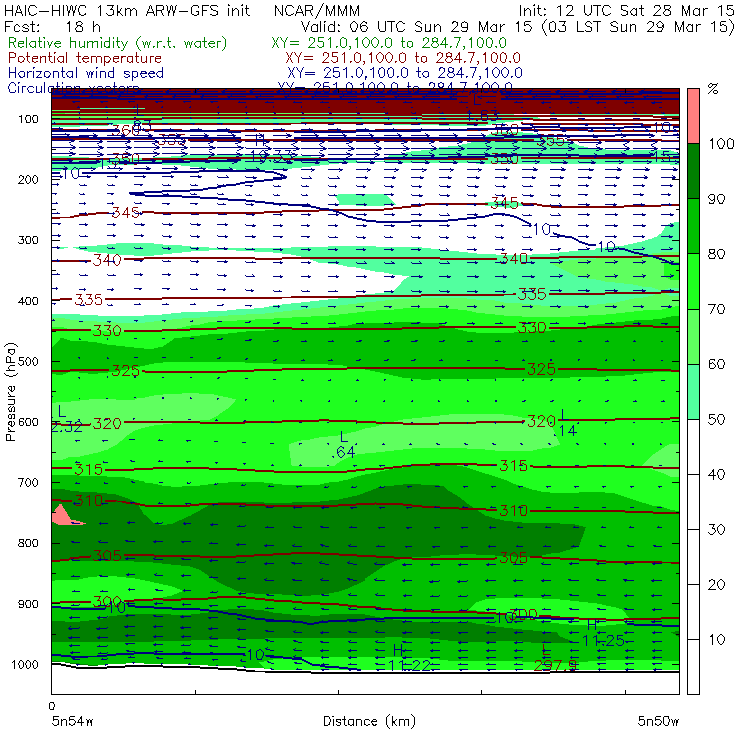Select the 300 hPa pressure tick label

coord(28,240)
